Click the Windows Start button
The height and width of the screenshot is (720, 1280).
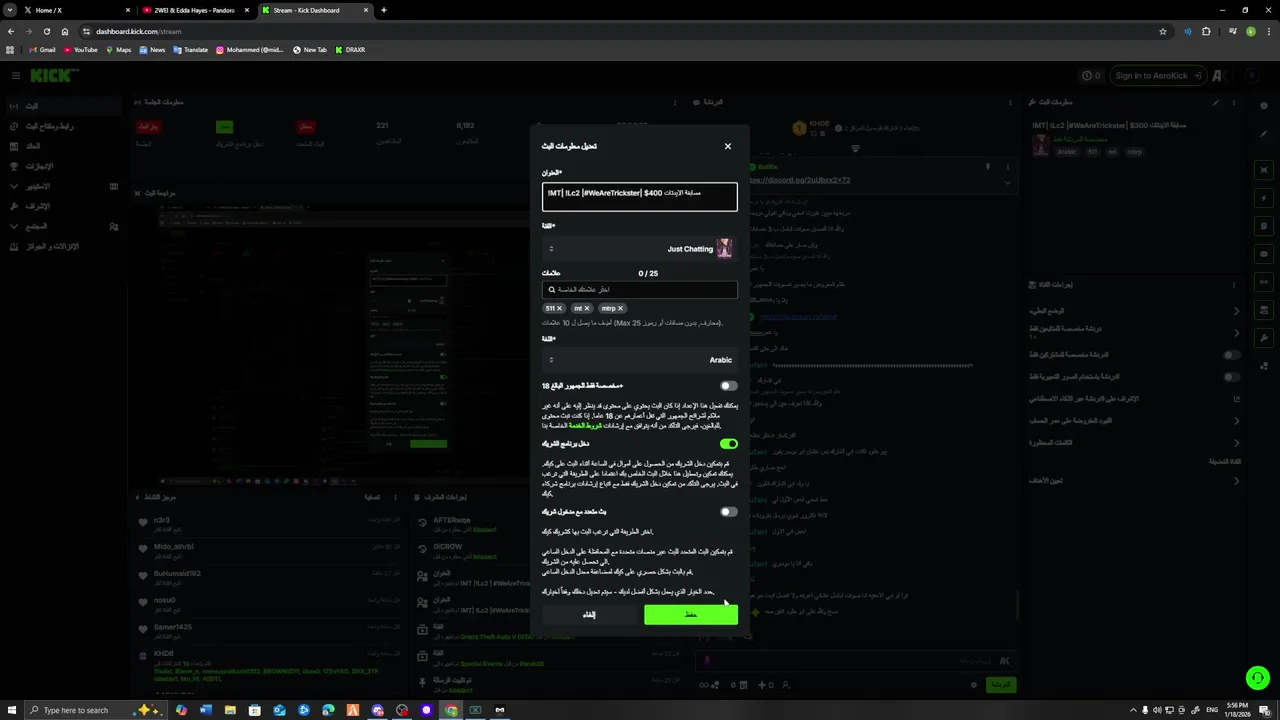(x=10, y=710)
